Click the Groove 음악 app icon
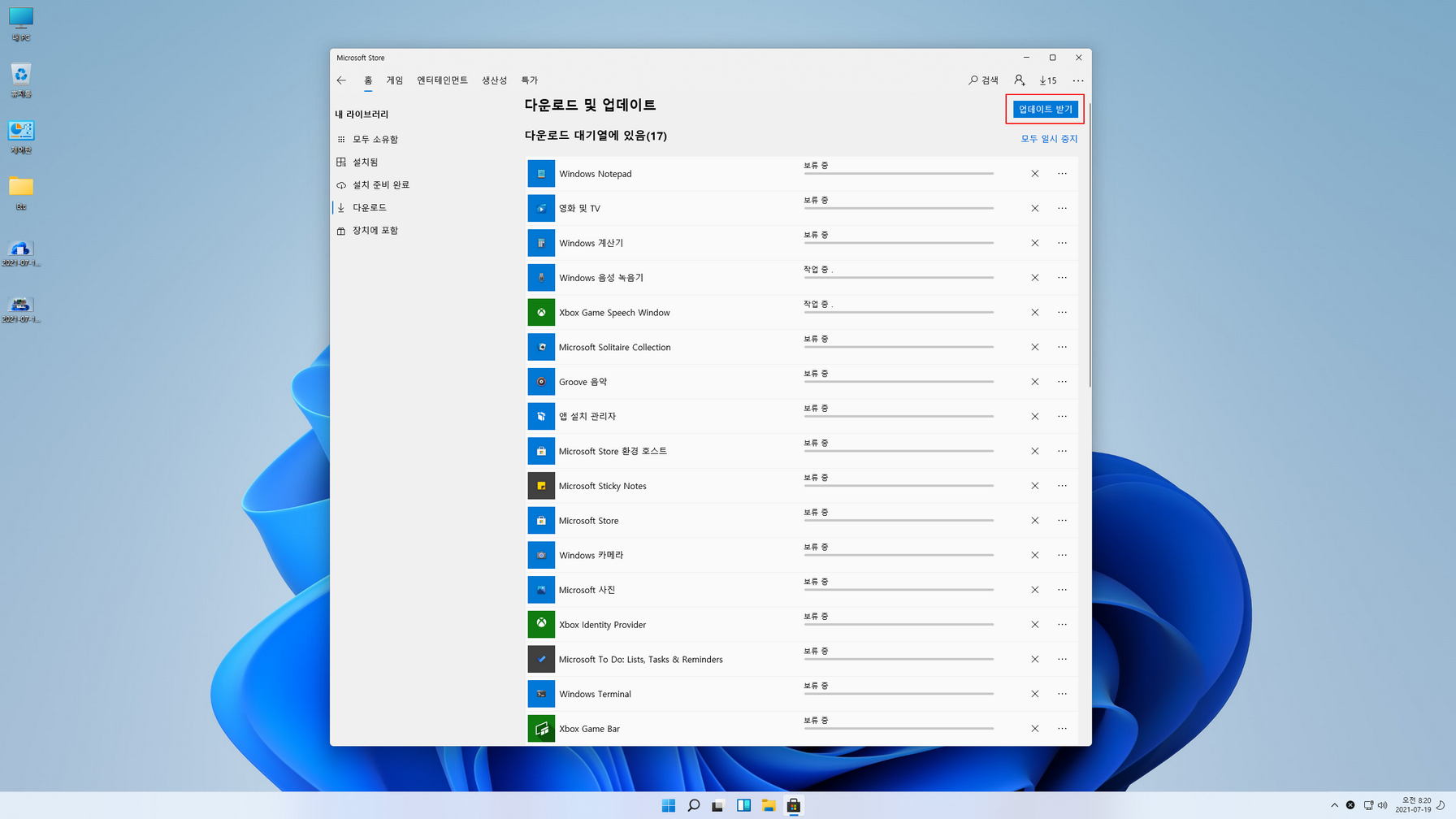The width and height of the screenshot is (1456, 819). [541, 382]
